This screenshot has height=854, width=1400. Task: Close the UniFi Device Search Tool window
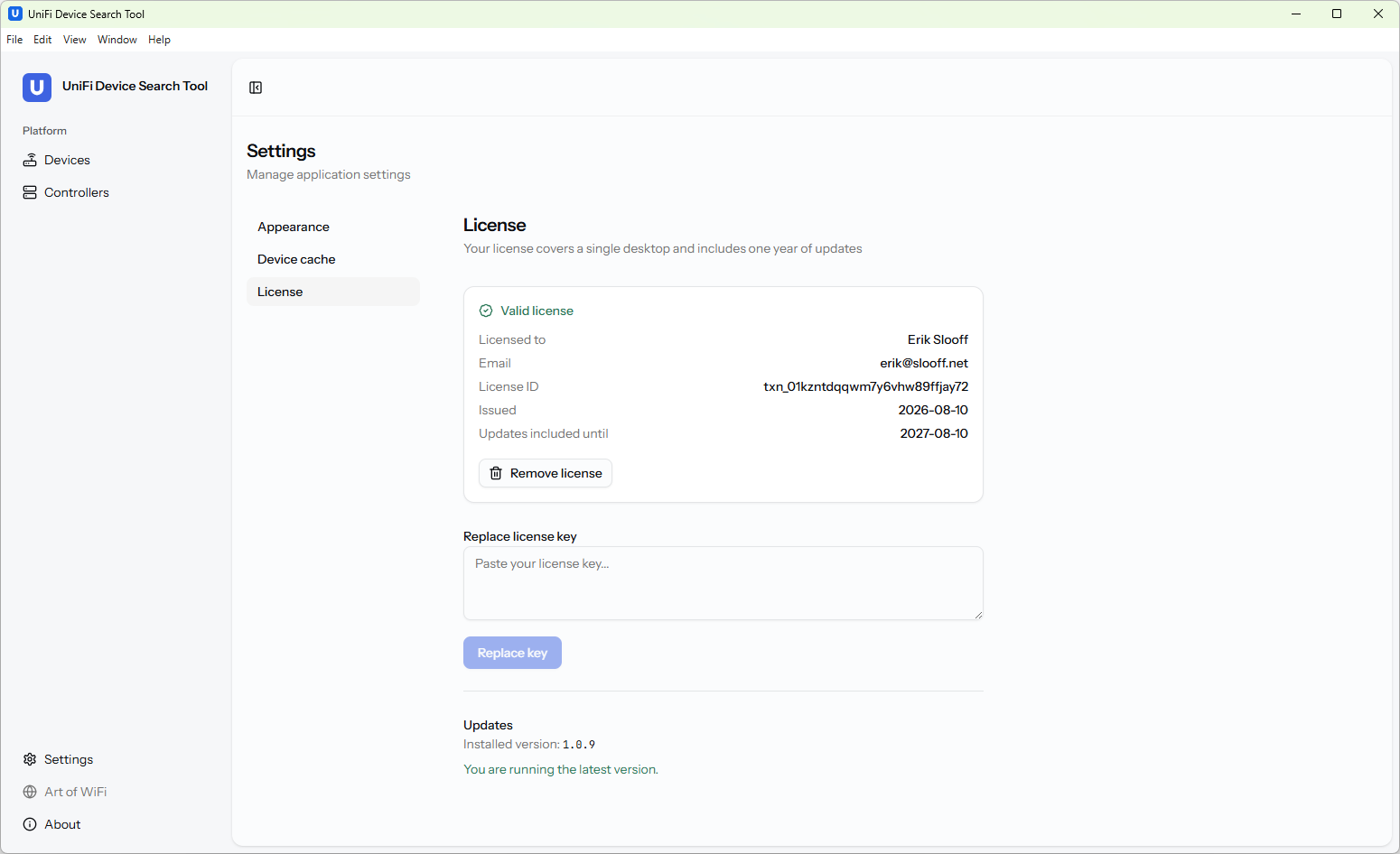[1378, 14]
